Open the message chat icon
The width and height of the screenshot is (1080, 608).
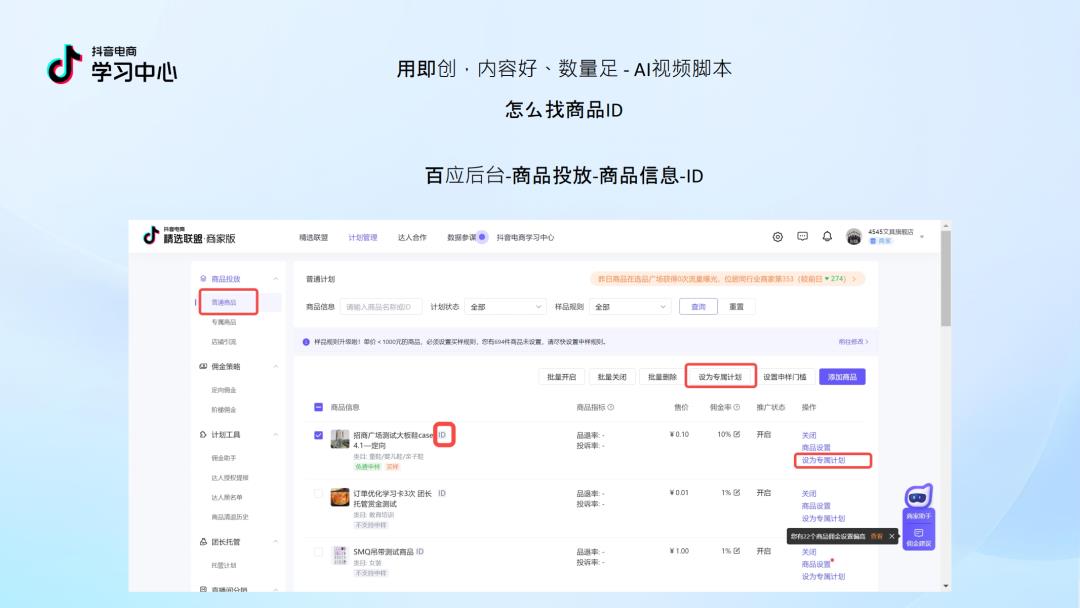(802, 236)
